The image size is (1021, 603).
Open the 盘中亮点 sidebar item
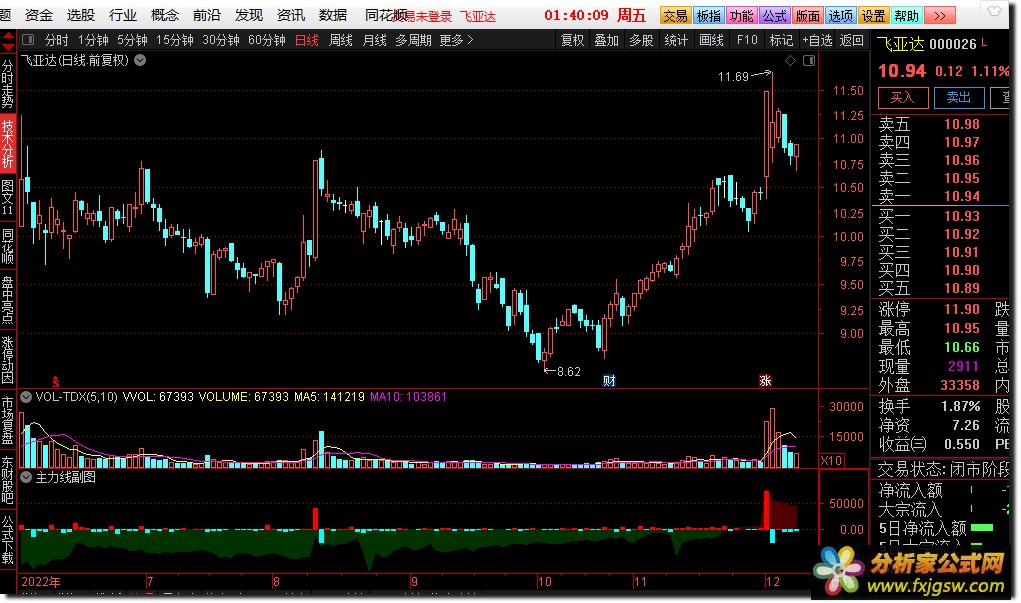(x=8, y=300)
